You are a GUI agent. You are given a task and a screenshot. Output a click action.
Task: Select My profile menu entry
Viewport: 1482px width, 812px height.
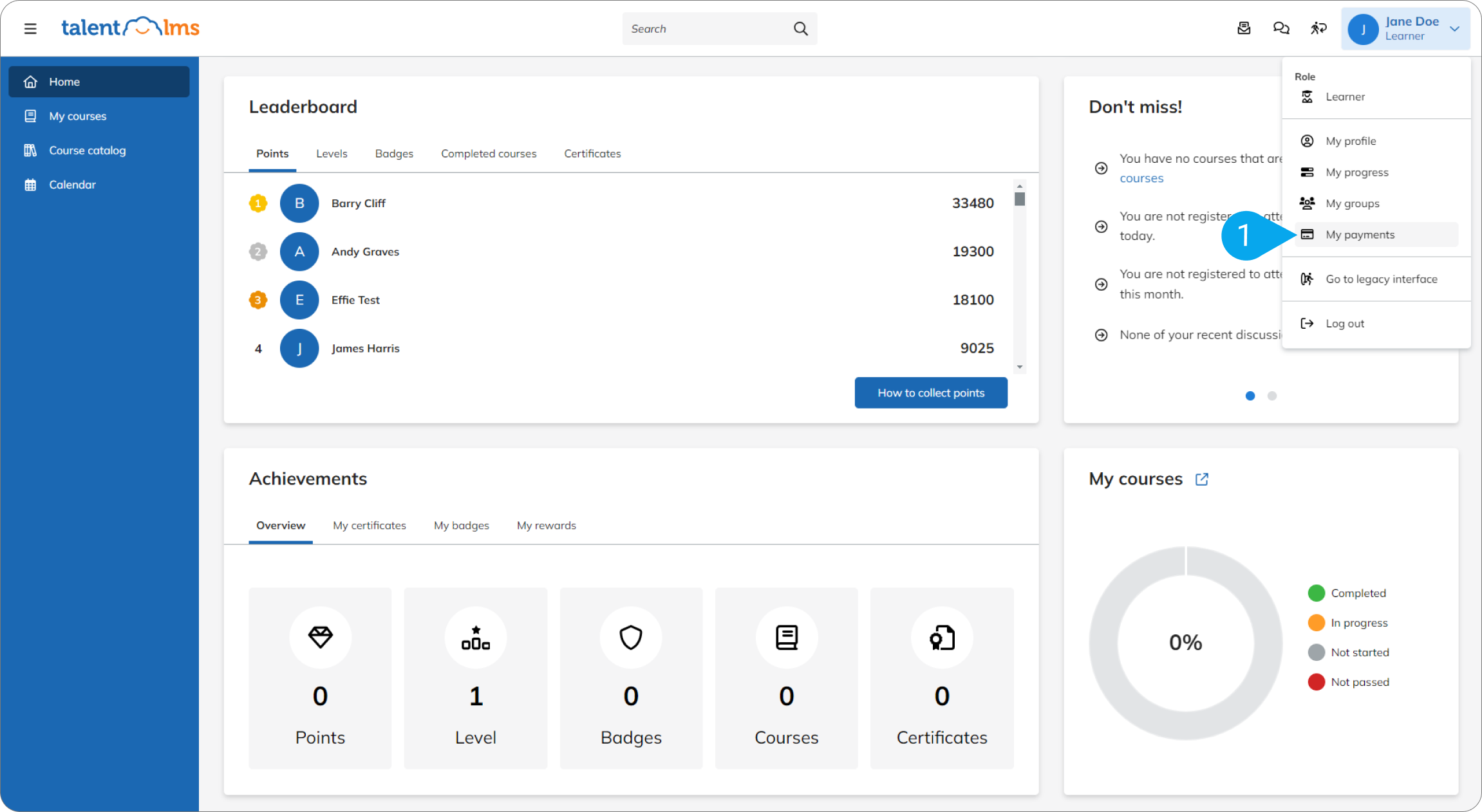coord(1376,141)
